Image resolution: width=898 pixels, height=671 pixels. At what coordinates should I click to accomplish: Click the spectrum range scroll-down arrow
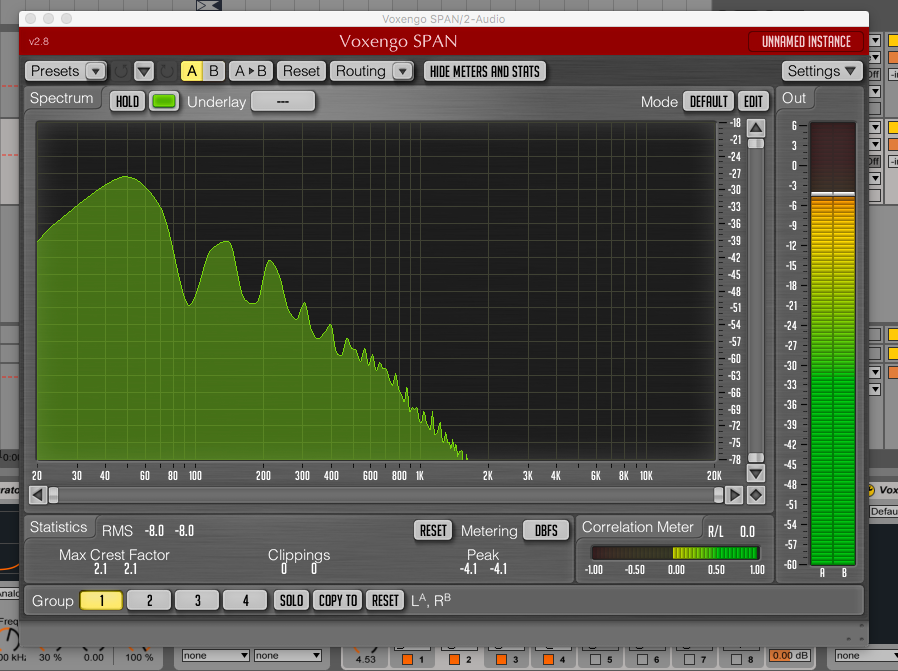pos(755,473)
